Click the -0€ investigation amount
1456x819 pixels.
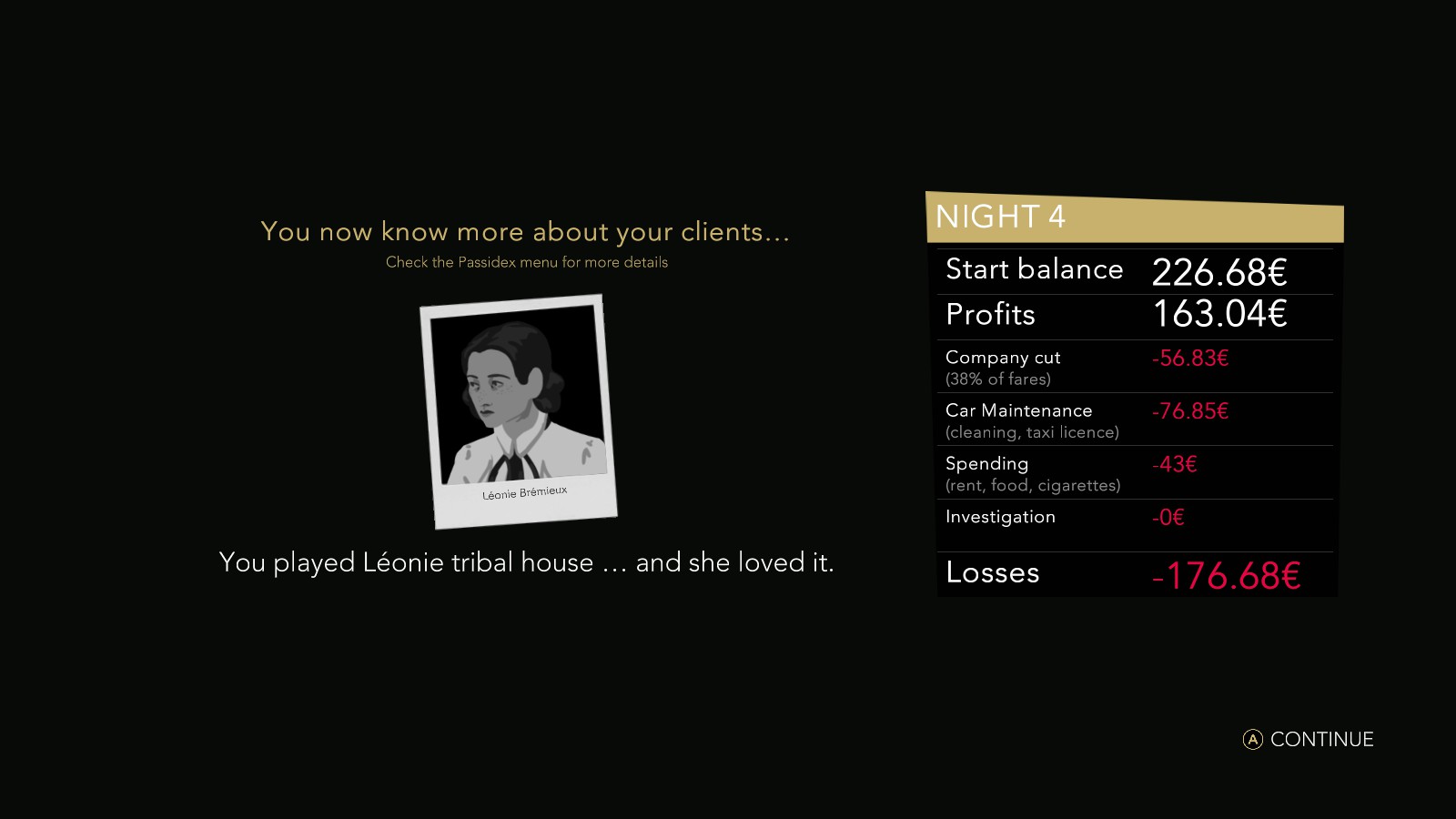1168,518
